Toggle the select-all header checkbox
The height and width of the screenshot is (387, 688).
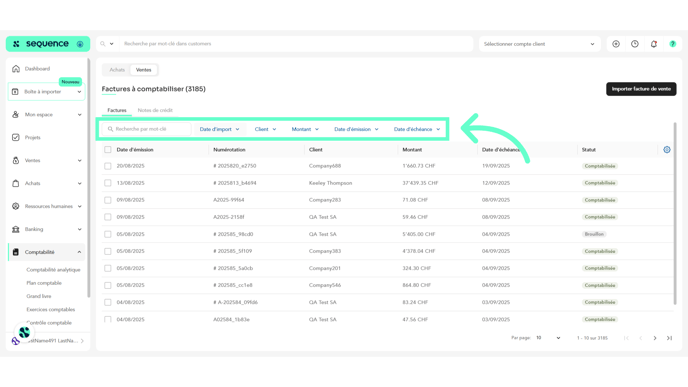(108, 150)
